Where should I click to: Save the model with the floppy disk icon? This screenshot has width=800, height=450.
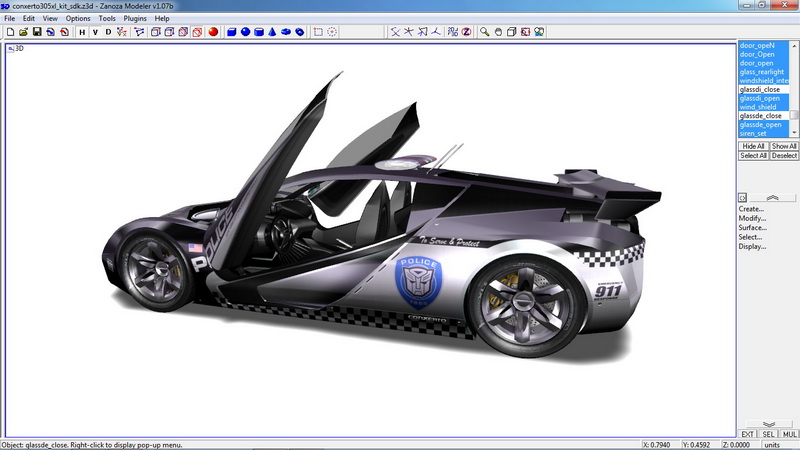point(37,32)
